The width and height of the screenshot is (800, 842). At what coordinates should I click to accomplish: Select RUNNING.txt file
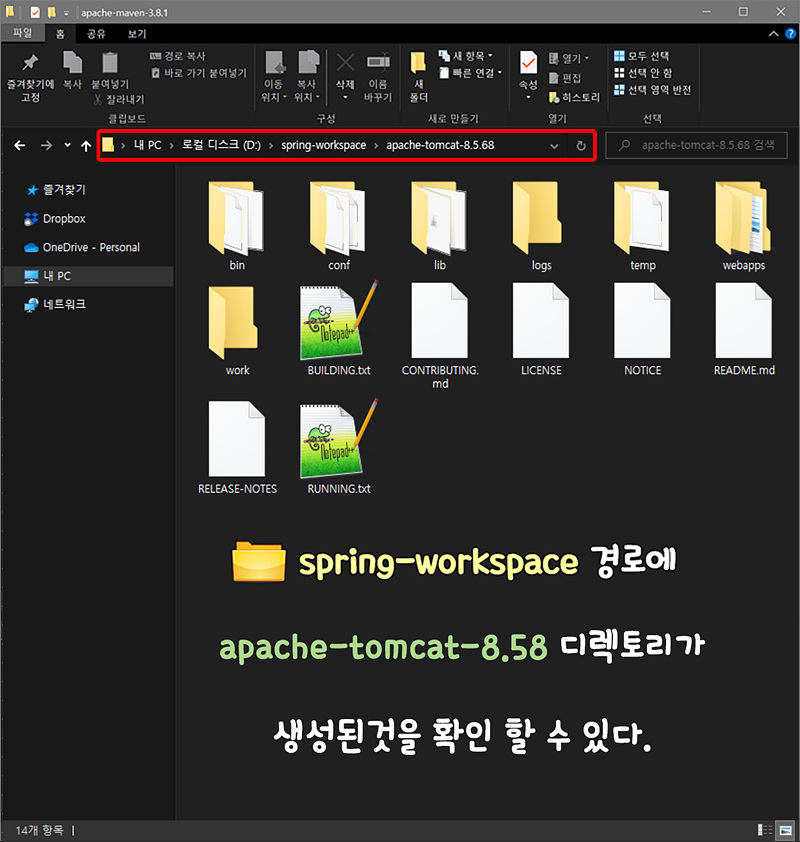339,447
